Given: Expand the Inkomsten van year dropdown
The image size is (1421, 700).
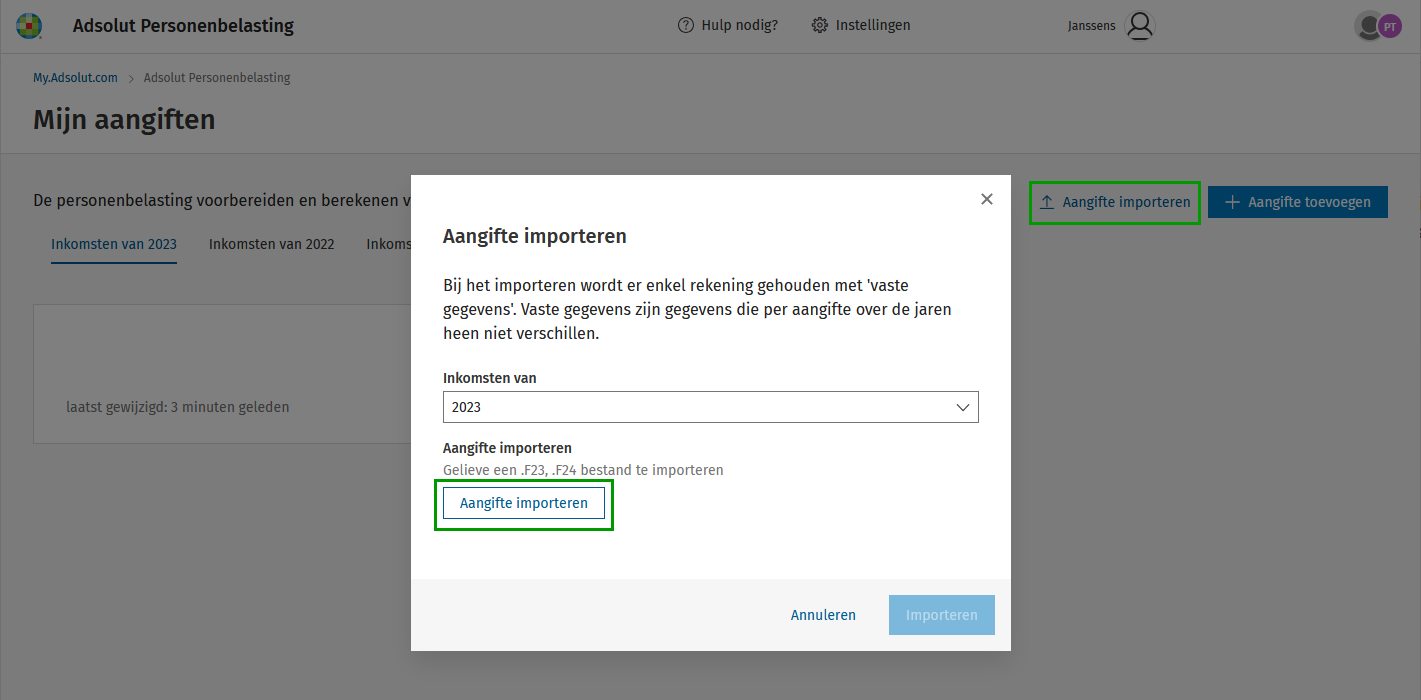Looking at the screenshot, I should coord(710,407).
